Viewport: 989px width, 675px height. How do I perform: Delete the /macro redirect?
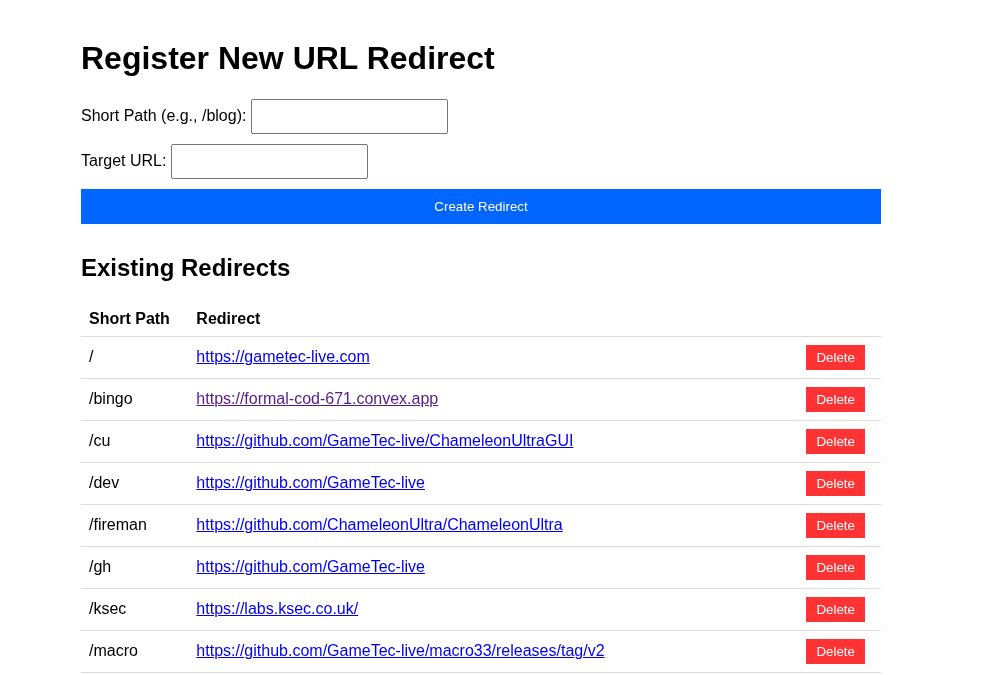coord(835,652)
